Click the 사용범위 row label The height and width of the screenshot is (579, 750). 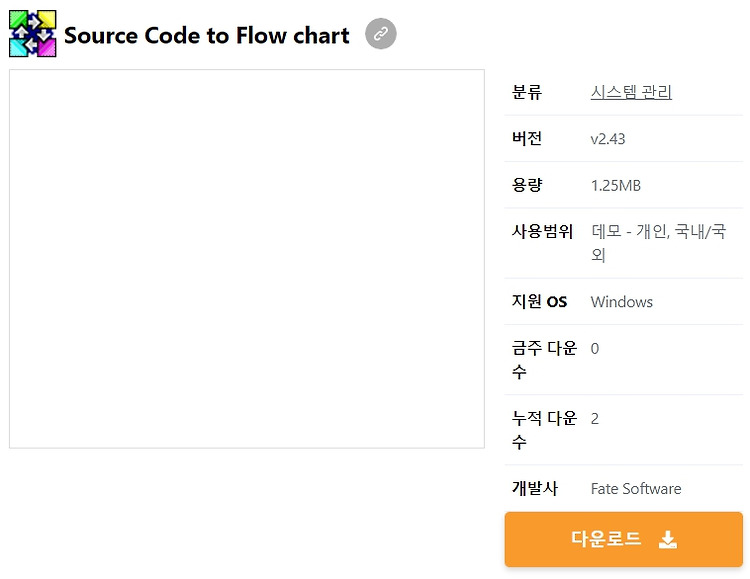(542, 232)
